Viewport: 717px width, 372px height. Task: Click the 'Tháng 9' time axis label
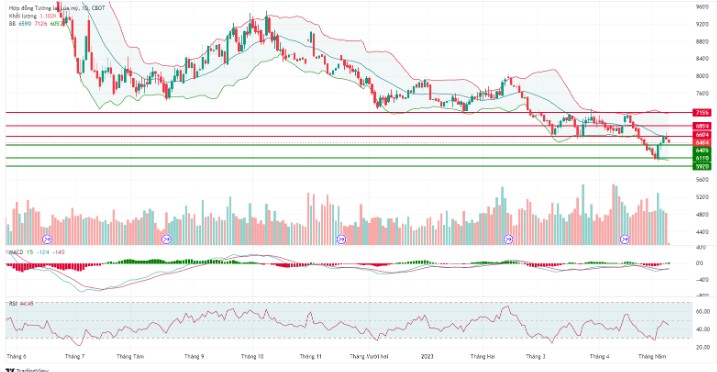pos(194,356)
